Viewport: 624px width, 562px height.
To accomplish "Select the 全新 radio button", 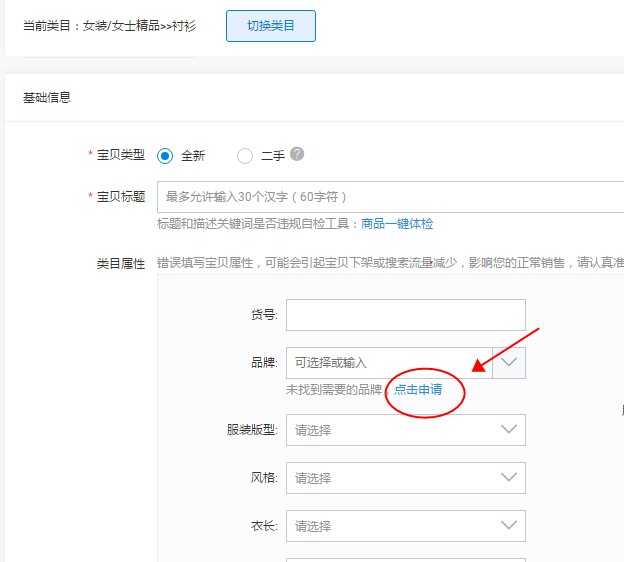I will (165, 156).
